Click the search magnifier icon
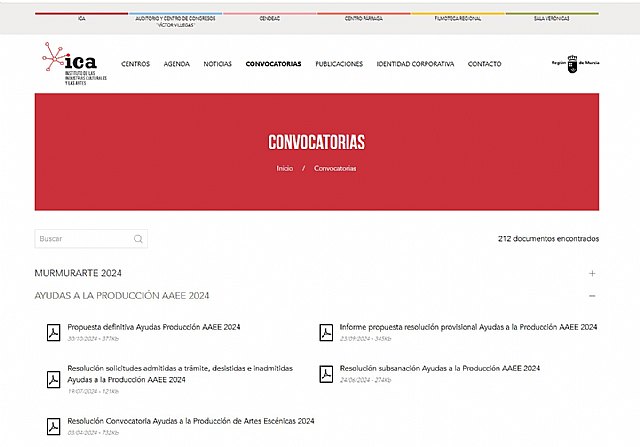The width and height of the screenshot is (640, 447). point(138,239)
